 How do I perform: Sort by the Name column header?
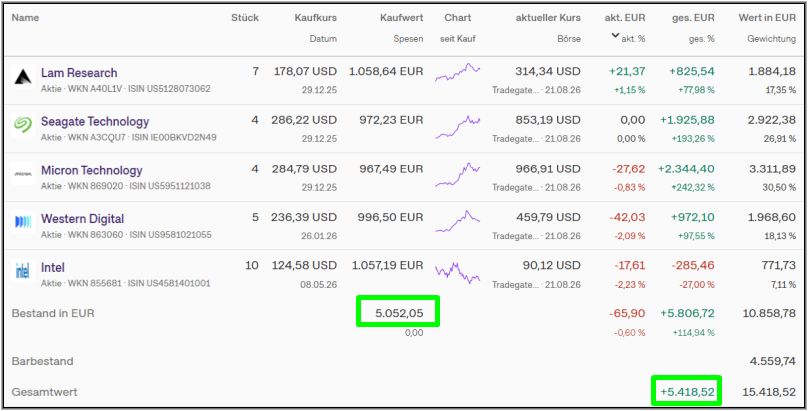pyautogui.click(x=25, y=18)
